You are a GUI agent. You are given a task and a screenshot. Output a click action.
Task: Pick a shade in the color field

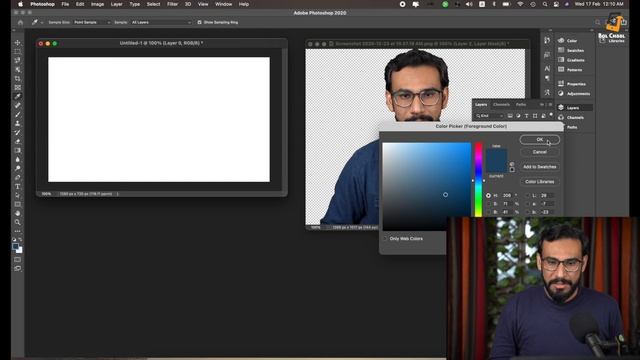(427, 186)
